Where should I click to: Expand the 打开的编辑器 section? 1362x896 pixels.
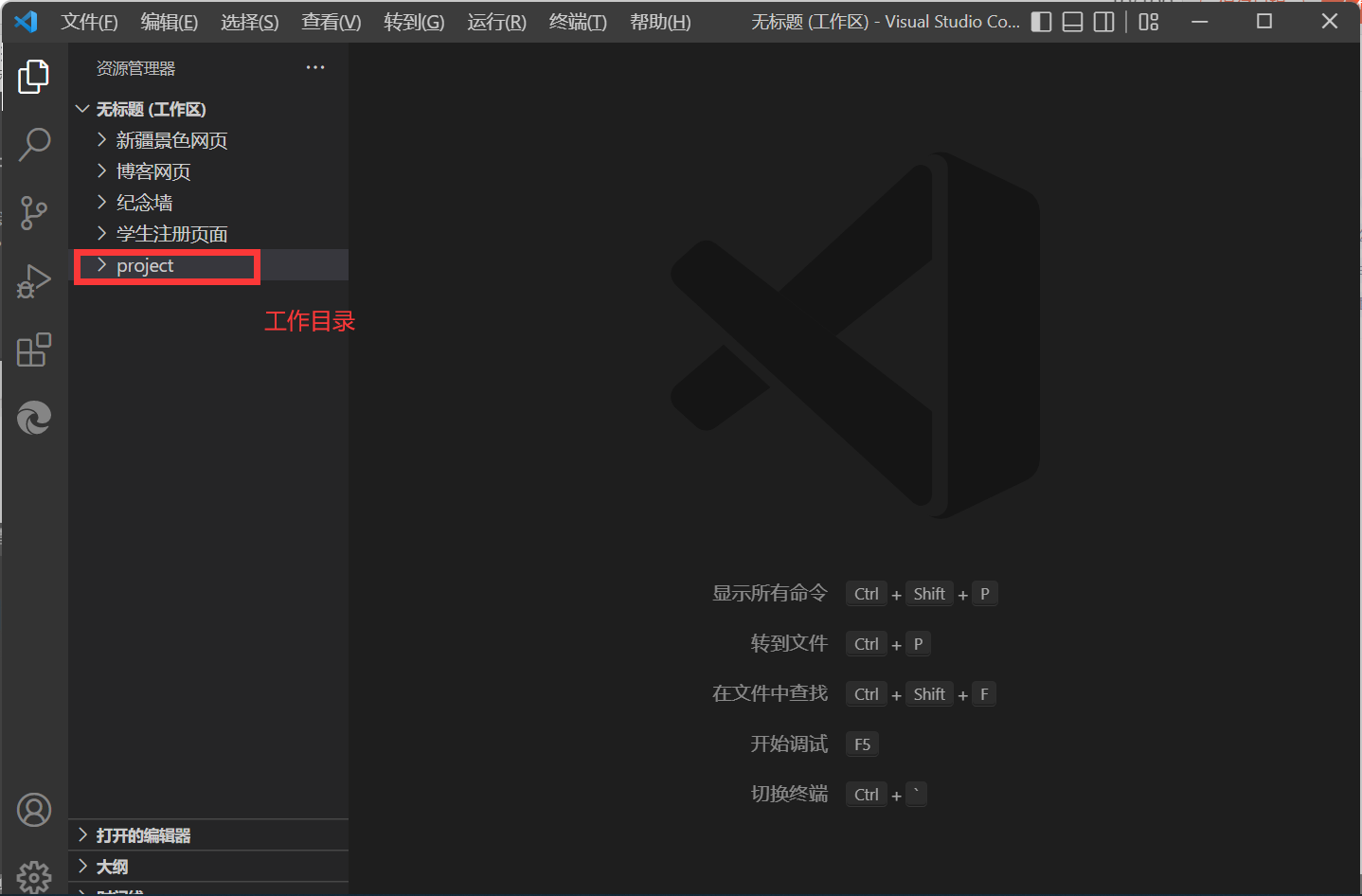click(208, 835)
